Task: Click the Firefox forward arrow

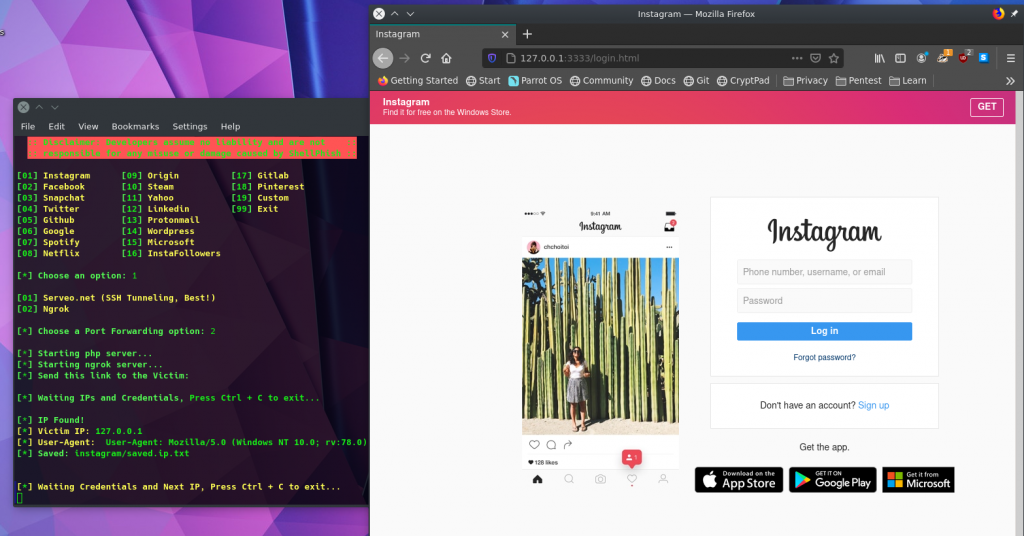Action: click(405, 58)
